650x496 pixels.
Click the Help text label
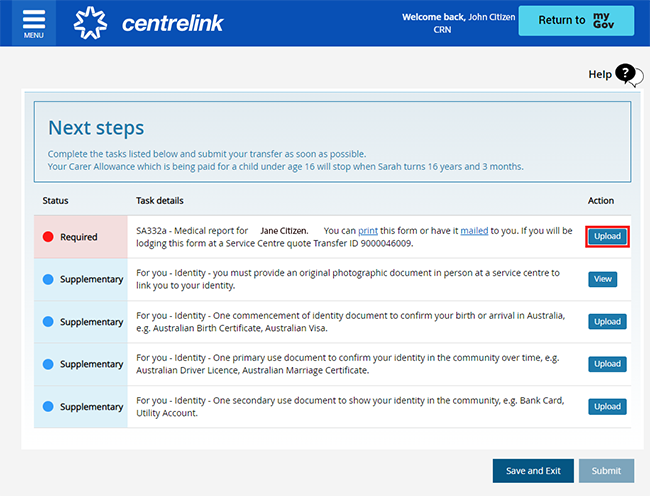(600, 75)
